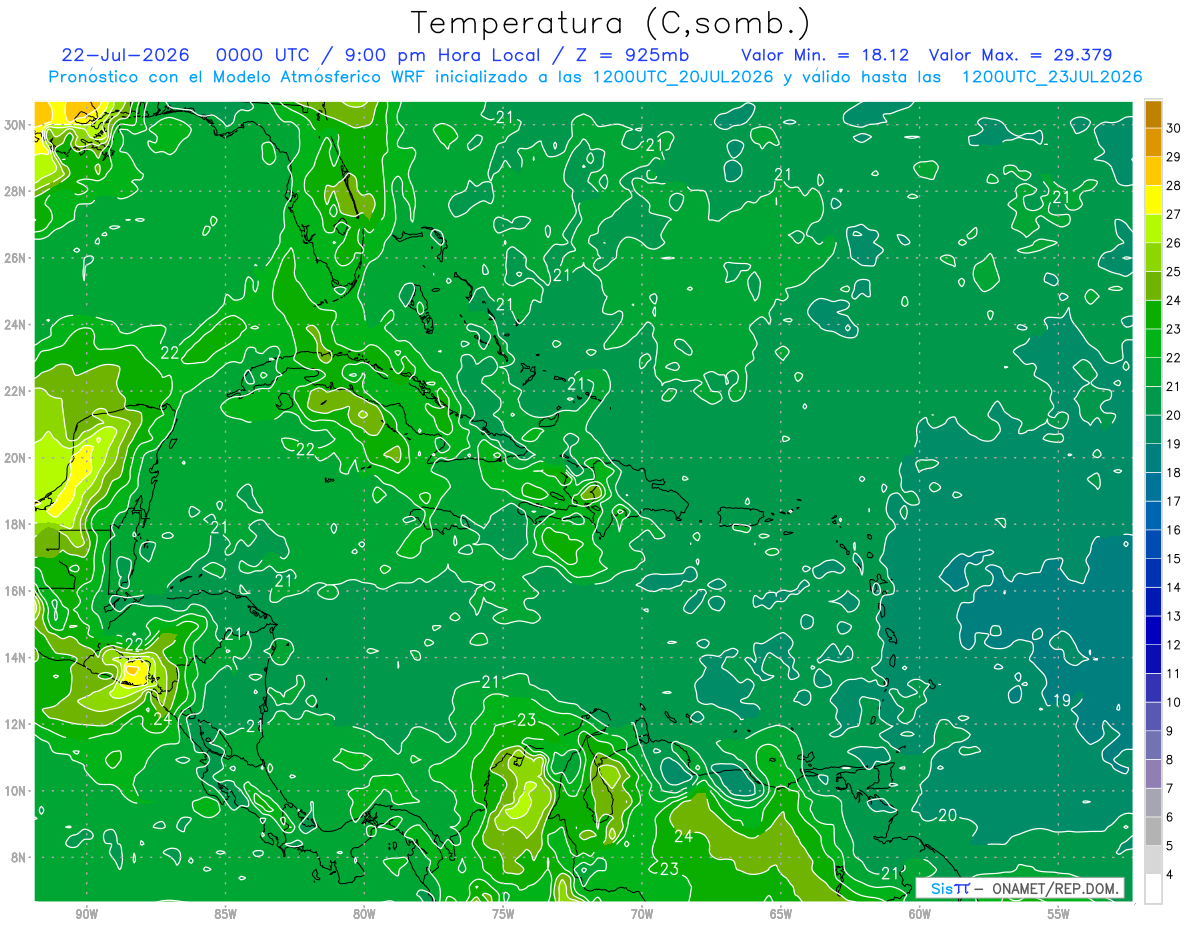Image resolution: width=1200 pixels, height=927 pixels.
Task: Click the "26N" latitude axis label
Action: pos(16,258)
